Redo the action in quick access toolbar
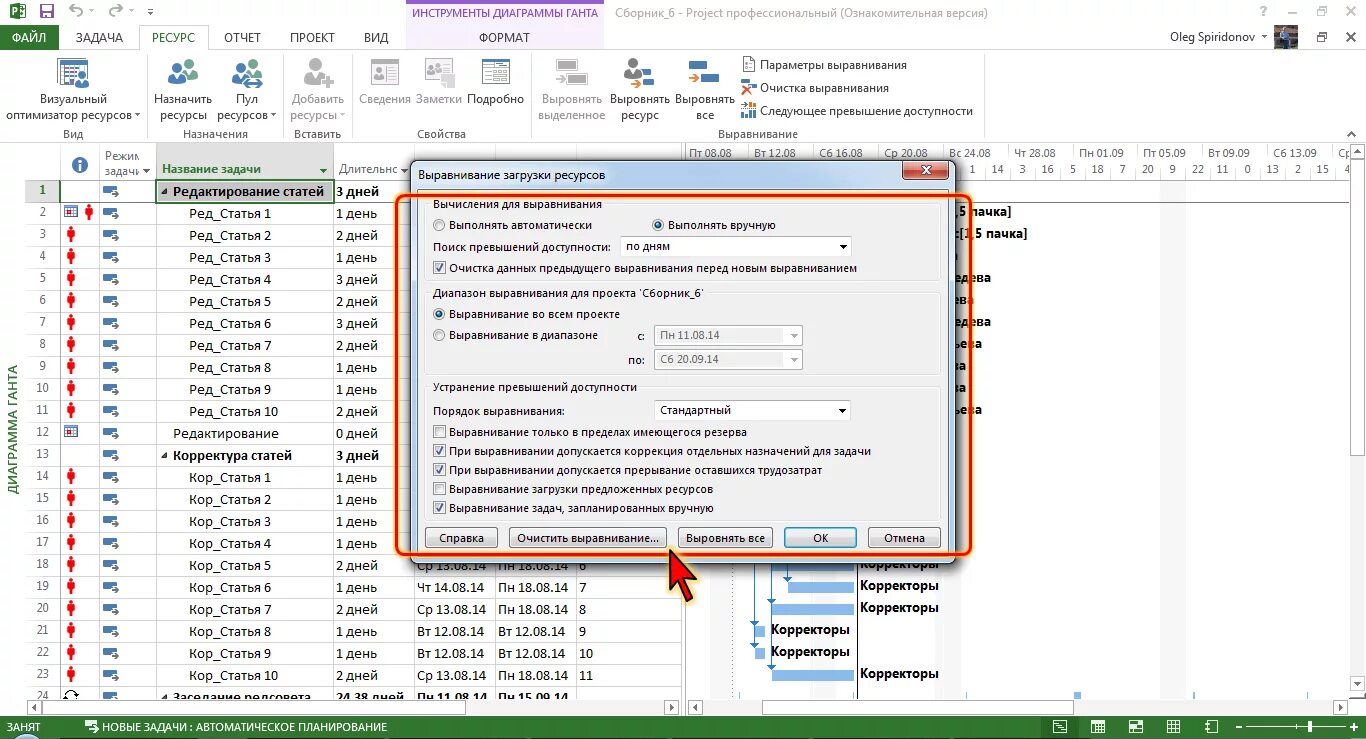The image size is (1366, 739). [117, 12]
